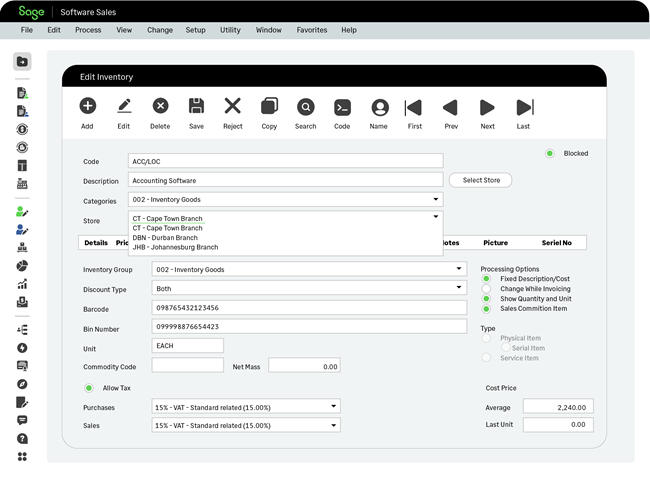650x487 pixels.
Task: Toggle Change While Invoicing option
Action: point(487,288)
